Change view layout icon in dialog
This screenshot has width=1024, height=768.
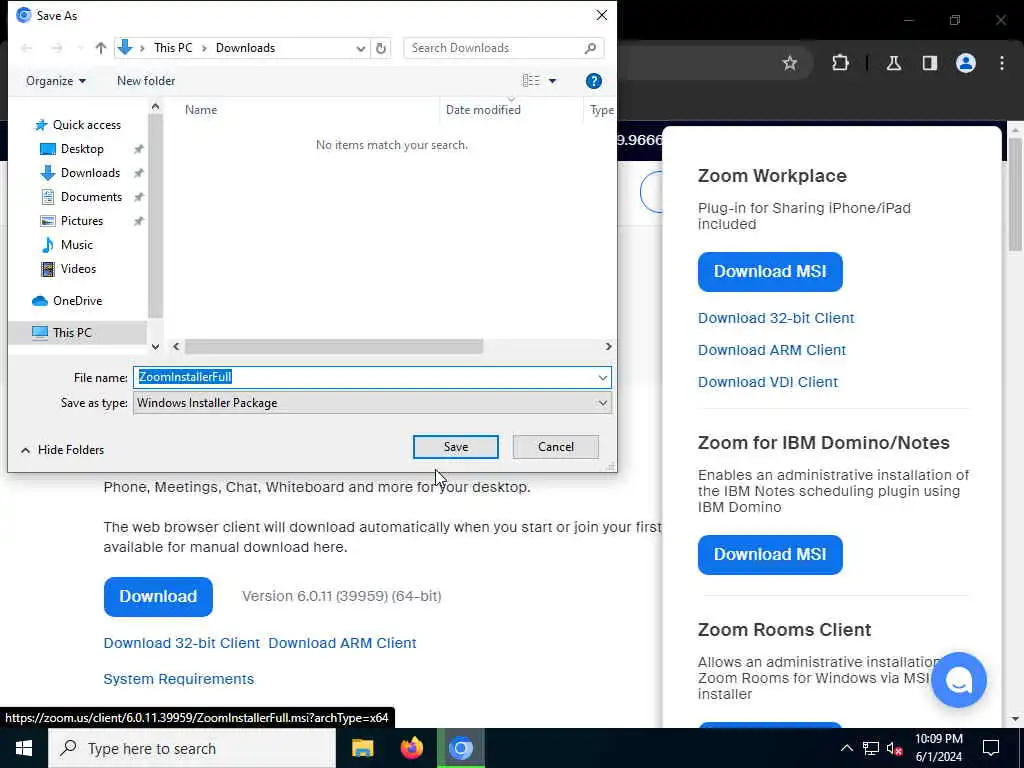(531, 80)
